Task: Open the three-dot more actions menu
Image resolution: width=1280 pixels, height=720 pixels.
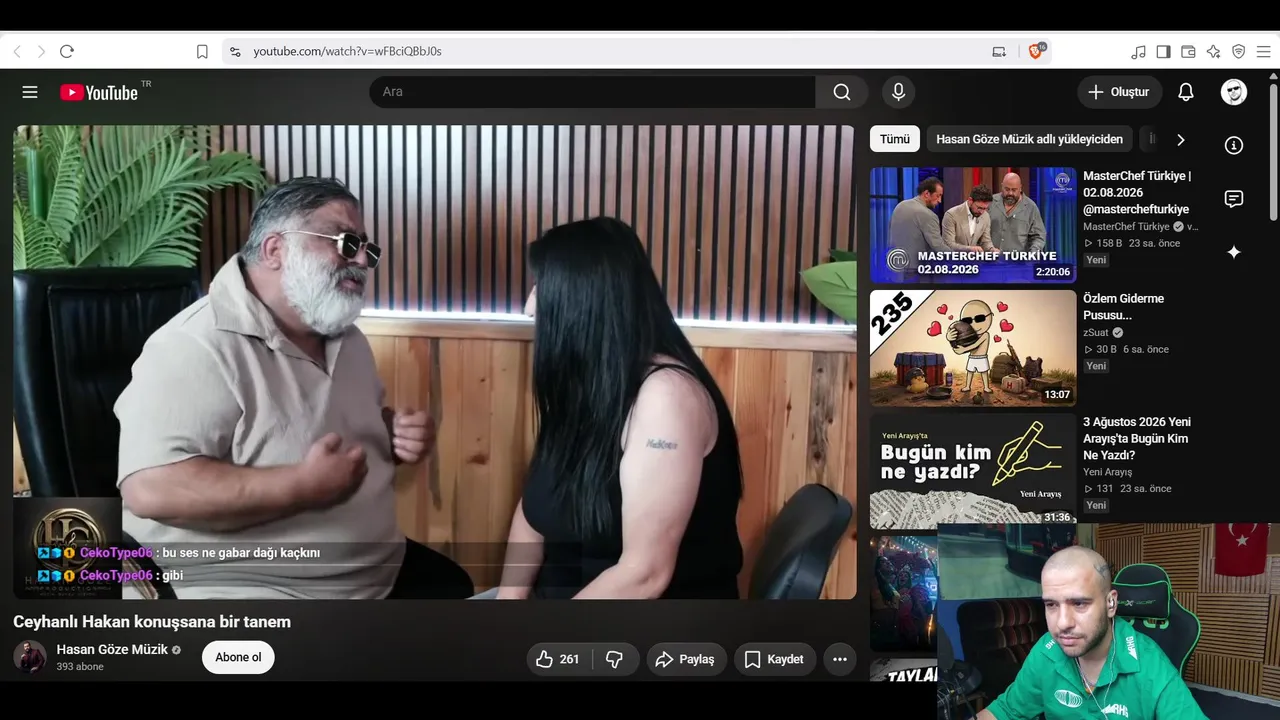Action: (840, 659)
